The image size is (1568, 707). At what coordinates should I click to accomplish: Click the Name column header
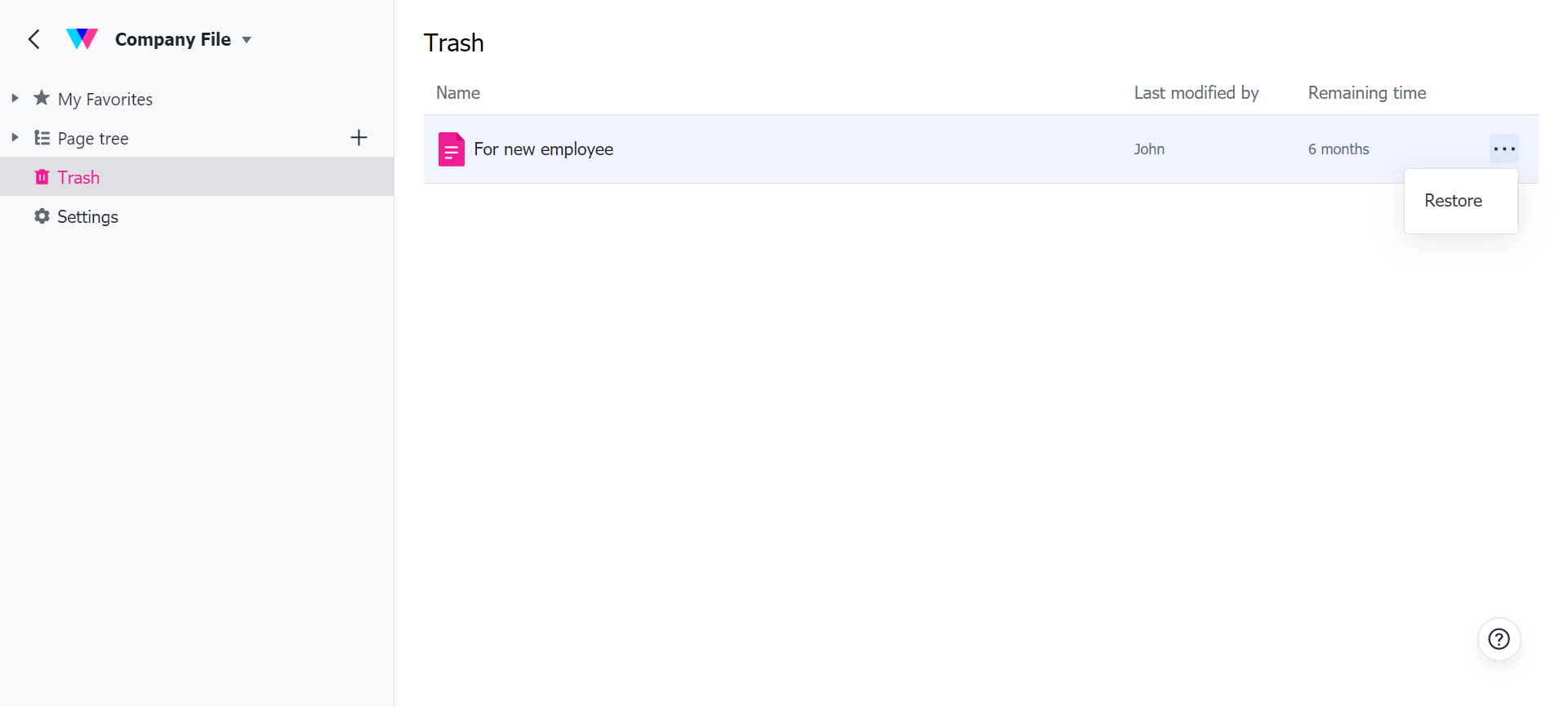(457, 93)
